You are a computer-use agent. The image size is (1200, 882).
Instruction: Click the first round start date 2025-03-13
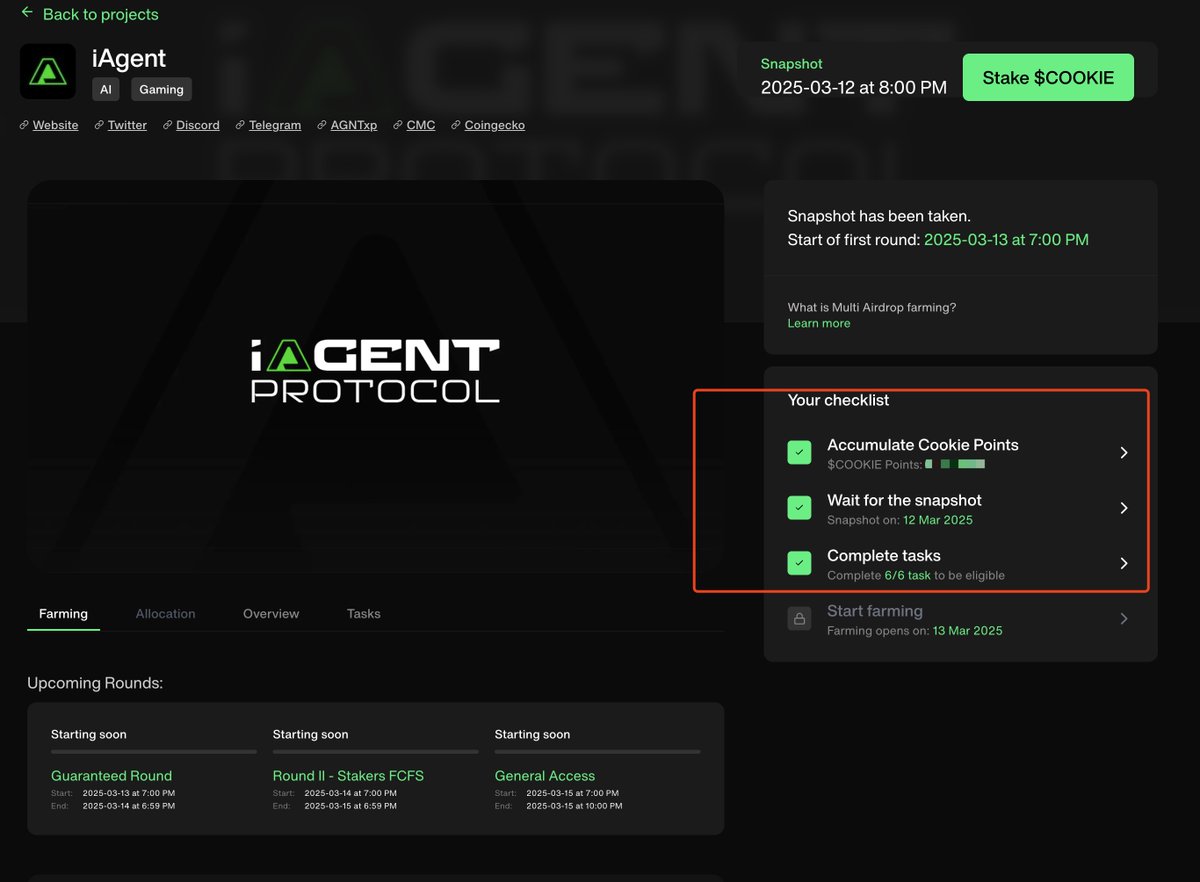tap(1006, 240)
